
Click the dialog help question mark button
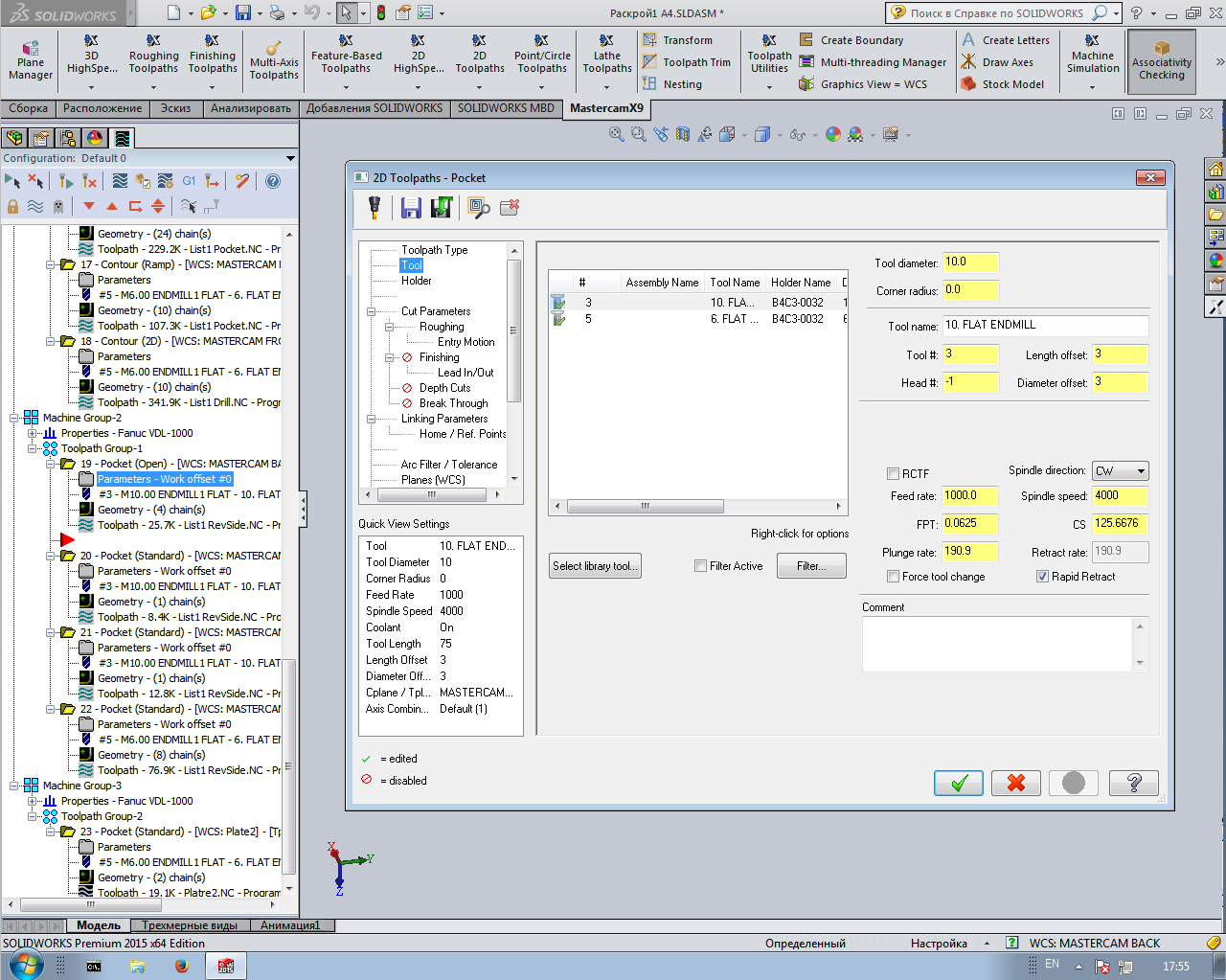point(1133,783)
